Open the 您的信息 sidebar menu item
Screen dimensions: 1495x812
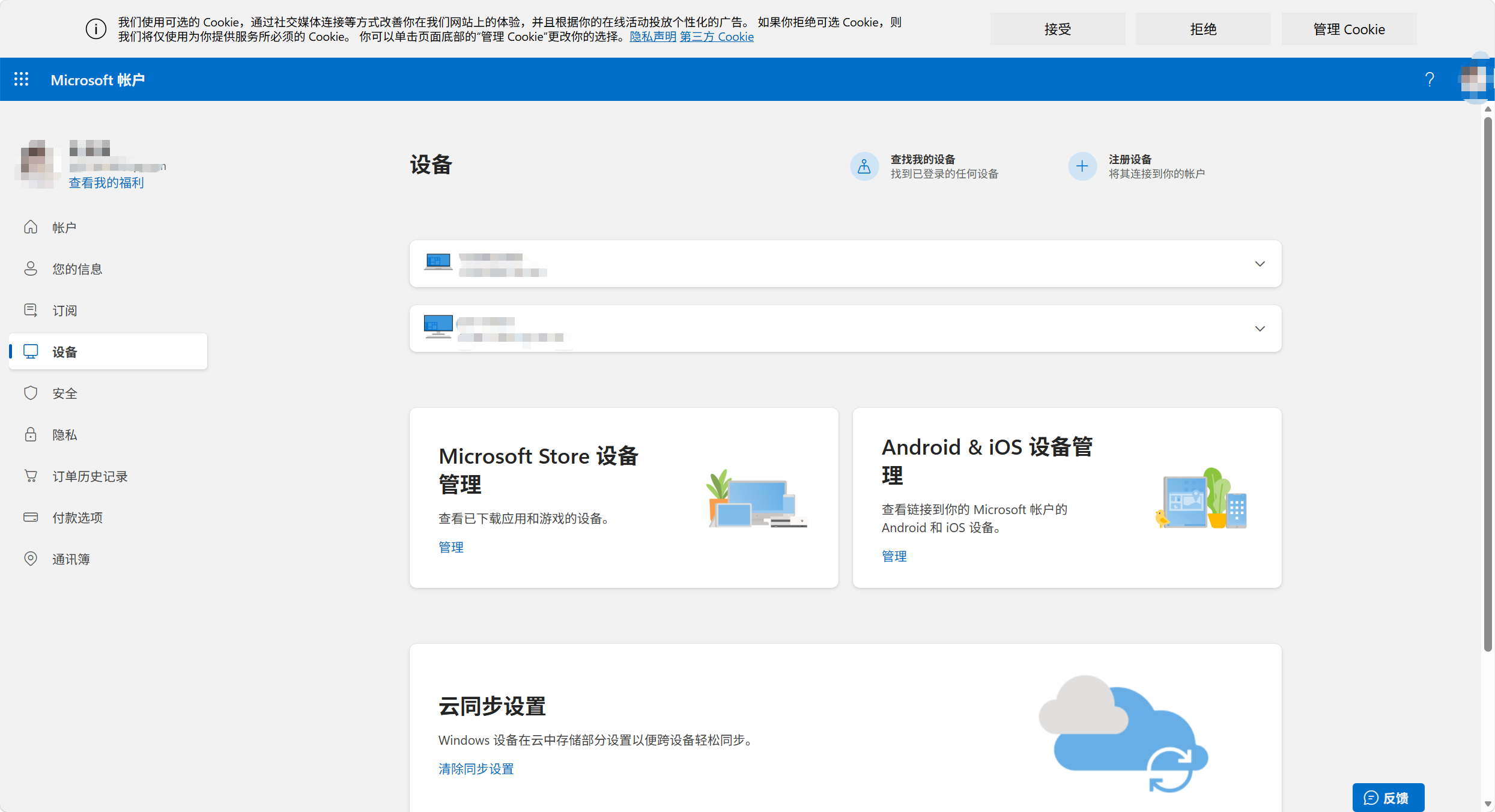(108, 268)
